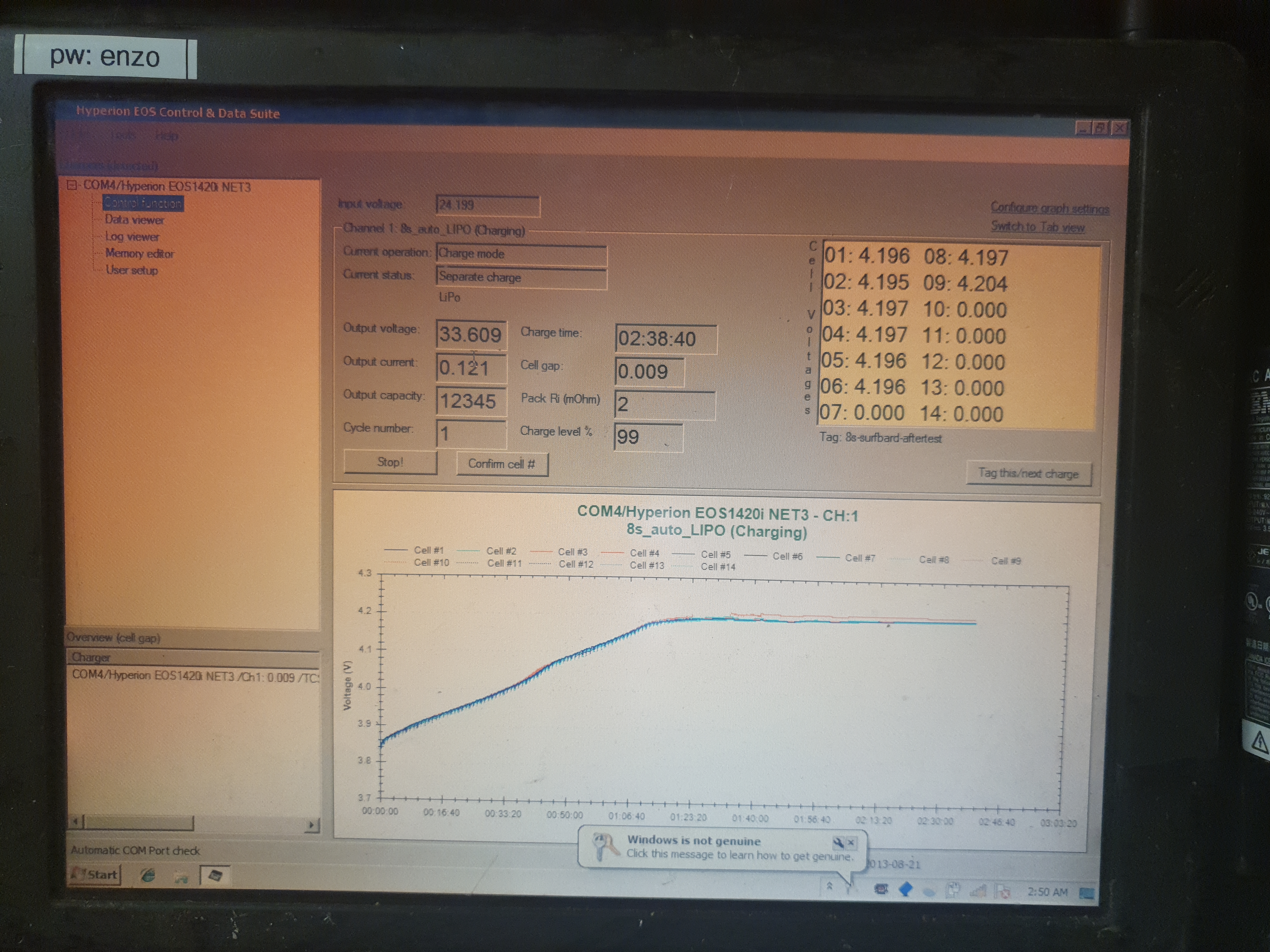The image size is (1270, 952).
Task: Close the Windows not genuine balloon
Action: 851,842
